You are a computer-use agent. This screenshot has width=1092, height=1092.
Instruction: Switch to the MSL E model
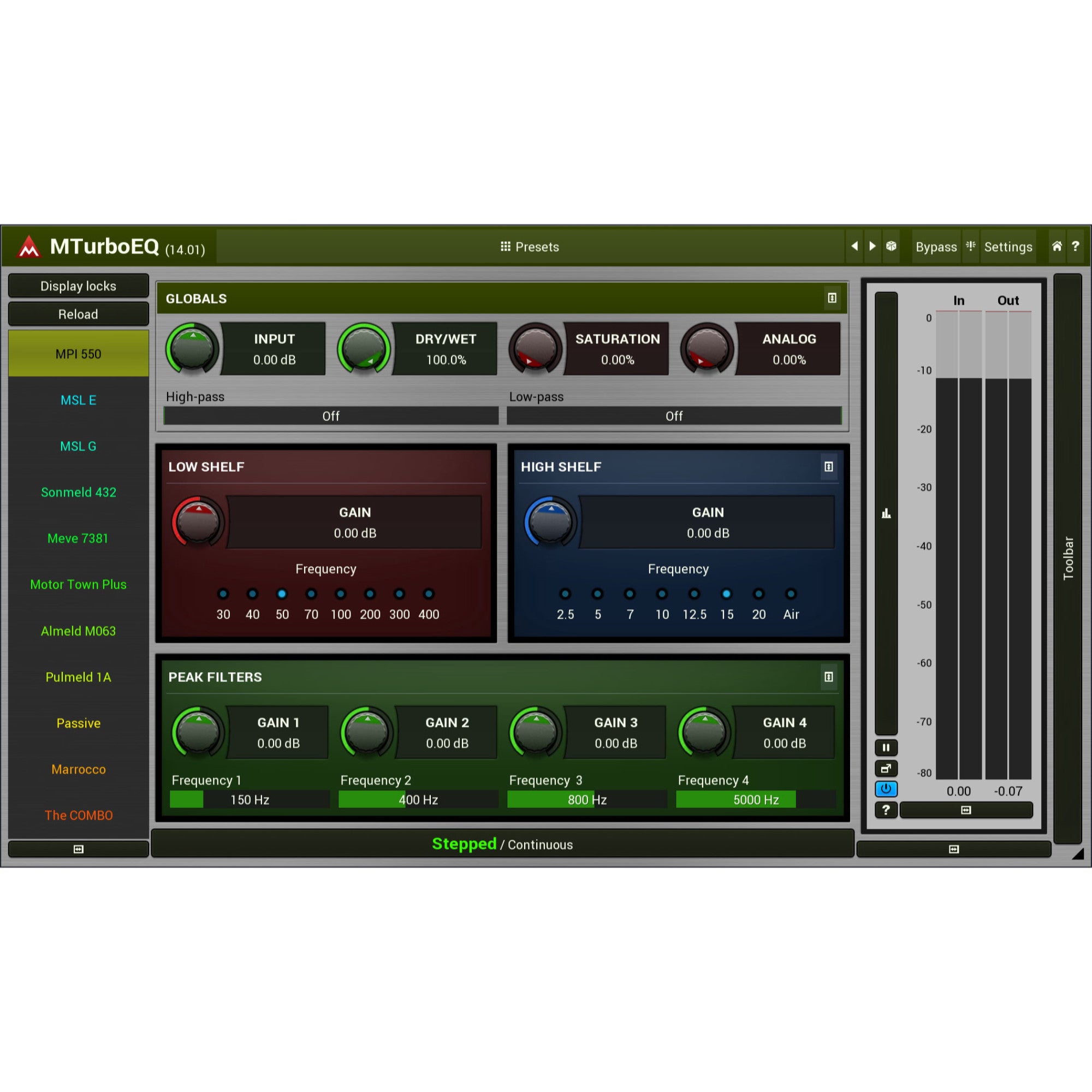click(79, 400)
